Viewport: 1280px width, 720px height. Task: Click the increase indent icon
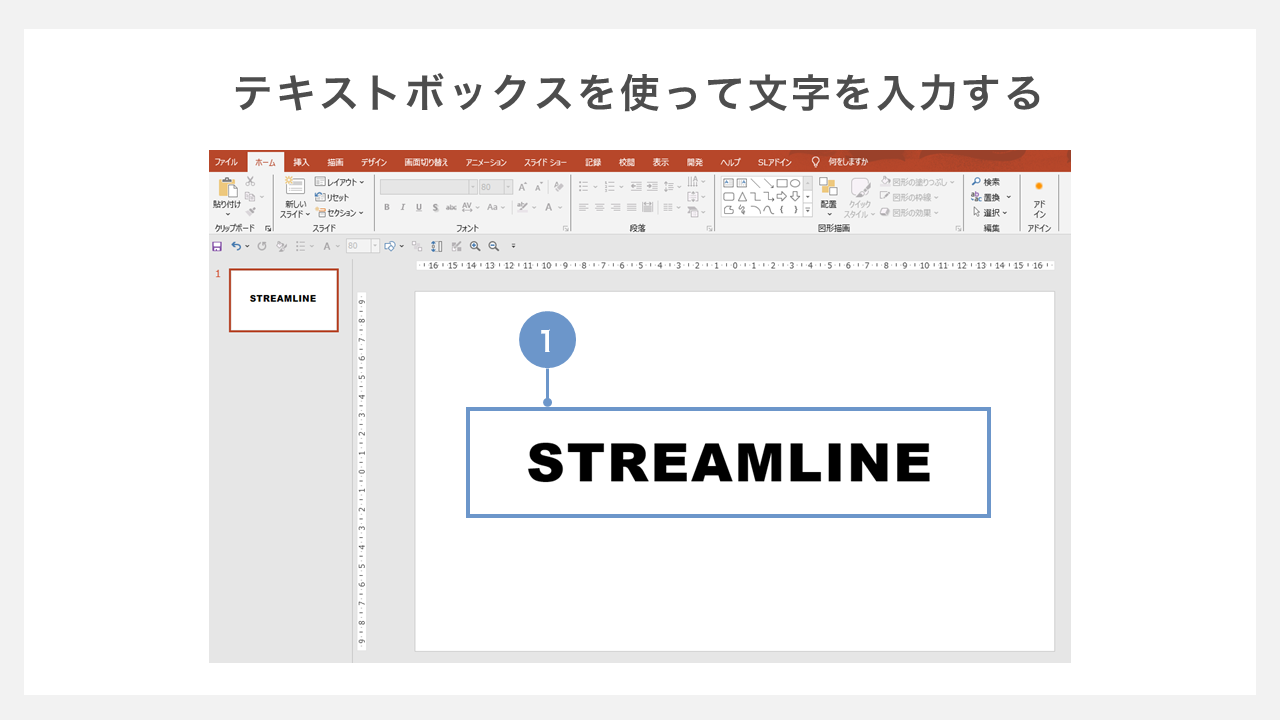[x=652, y=187]
